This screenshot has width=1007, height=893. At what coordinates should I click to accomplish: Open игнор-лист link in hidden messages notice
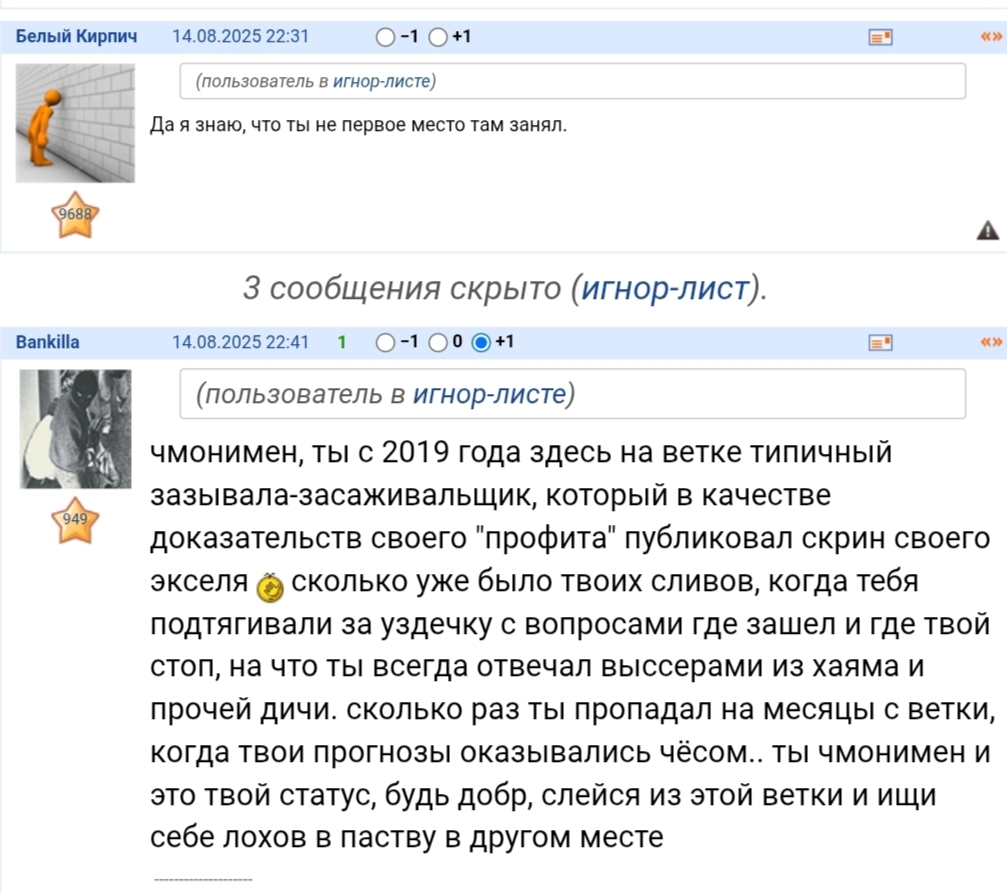point(665,288)
